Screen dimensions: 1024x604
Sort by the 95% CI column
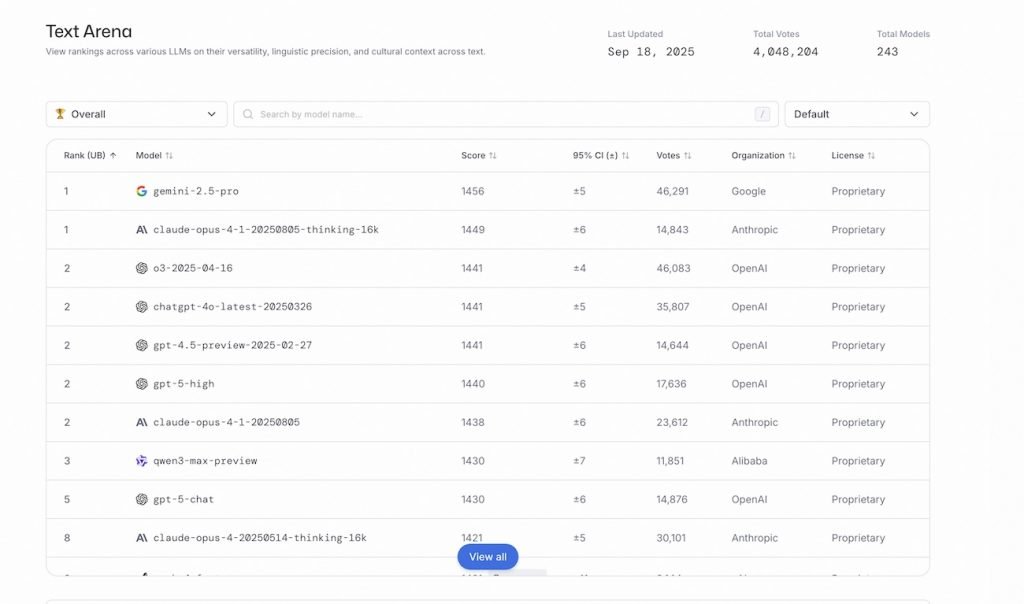[601, 156]
